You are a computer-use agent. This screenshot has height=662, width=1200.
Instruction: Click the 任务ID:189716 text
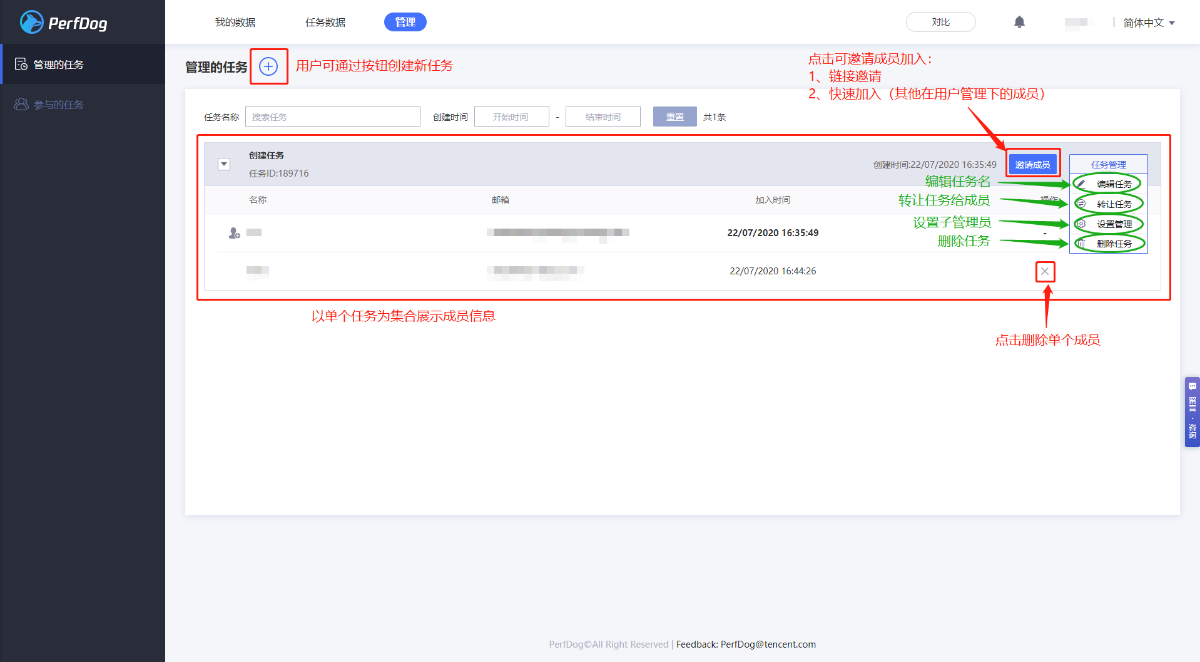279,174
